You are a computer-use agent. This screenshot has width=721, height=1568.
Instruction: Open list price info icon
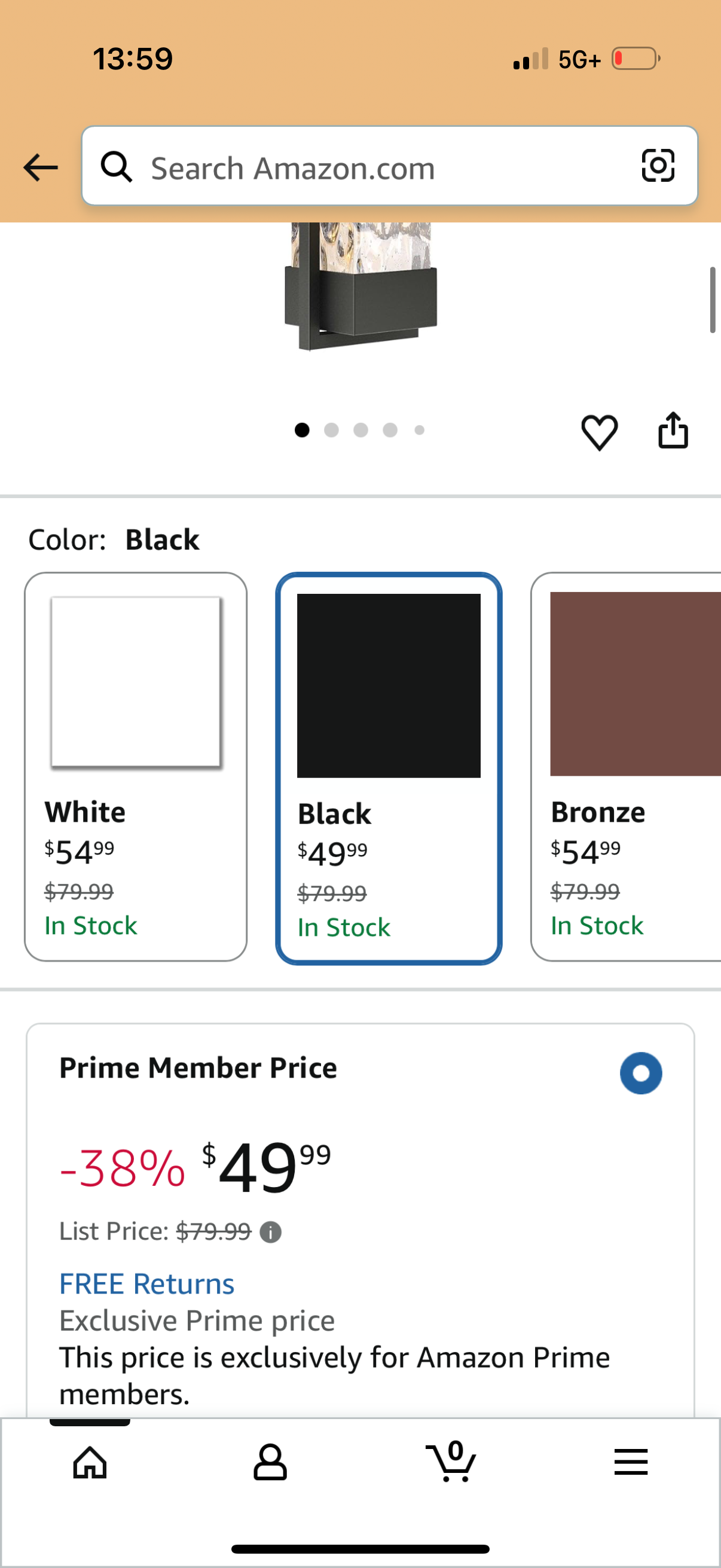(271, 1233)
